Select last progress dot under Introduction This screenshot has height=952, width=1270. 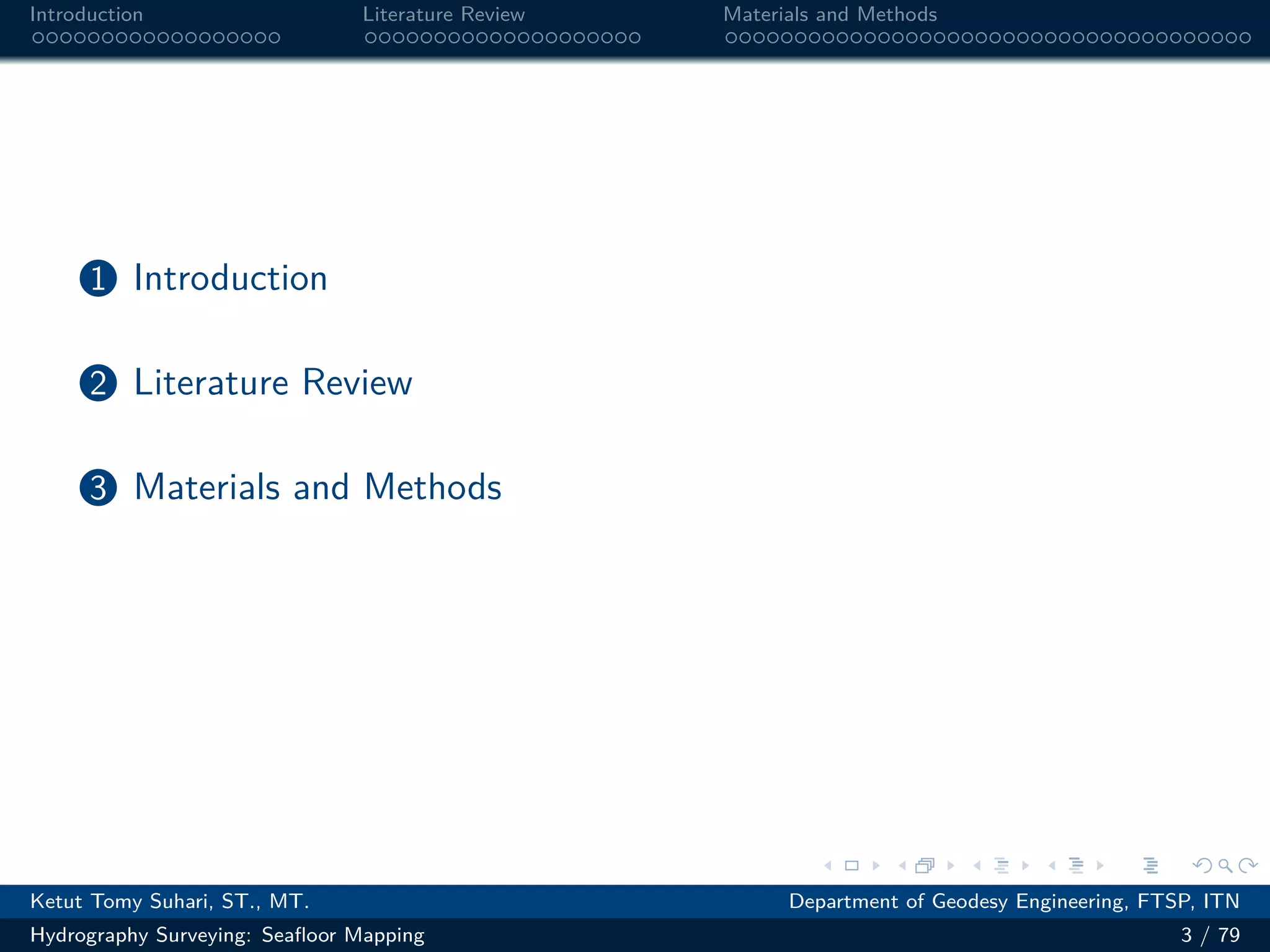coord(274,38)
